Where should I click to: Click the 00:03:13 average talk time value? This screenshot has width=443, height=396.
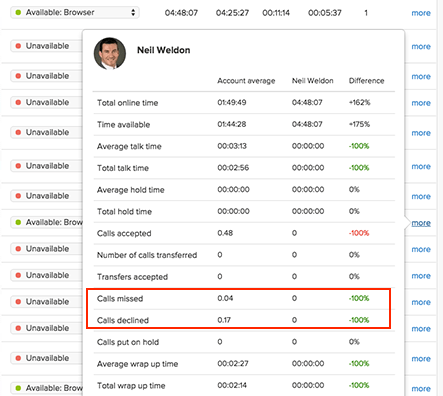[232, 146]
